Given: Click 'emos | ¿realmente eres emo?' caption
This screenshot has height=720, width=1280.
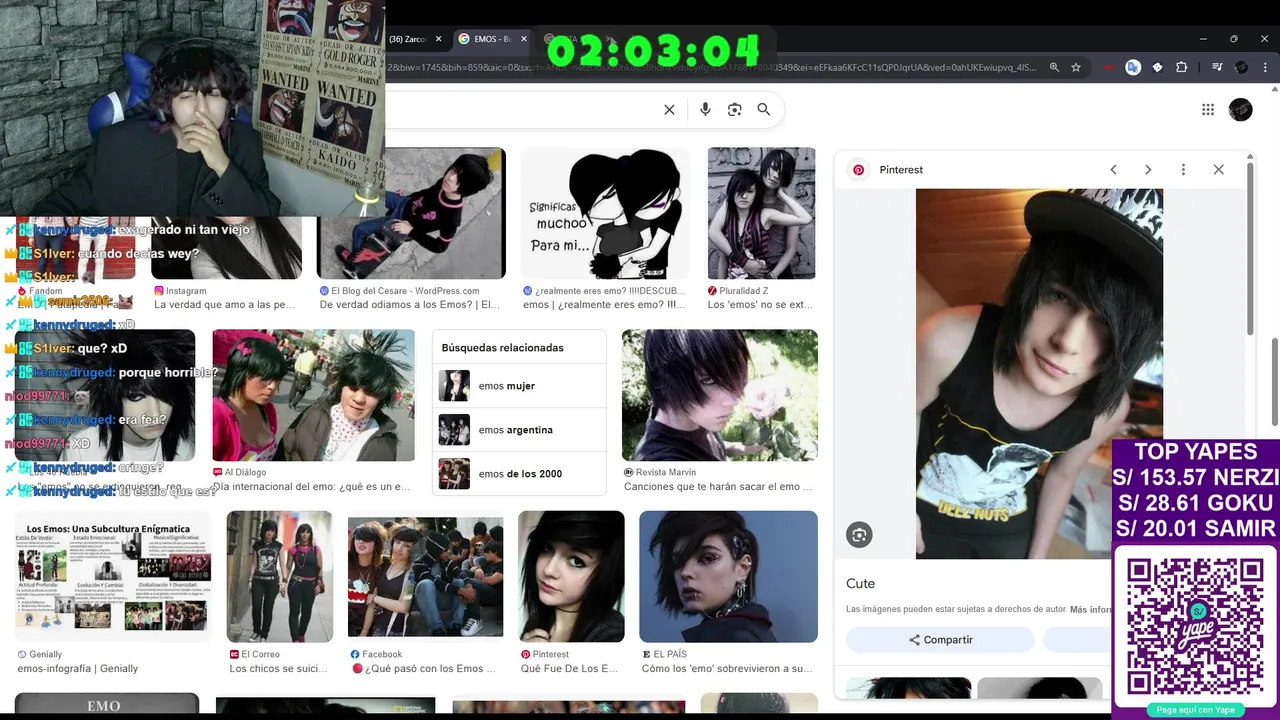Looking at the screenshot, I should (x=603, y=305).
